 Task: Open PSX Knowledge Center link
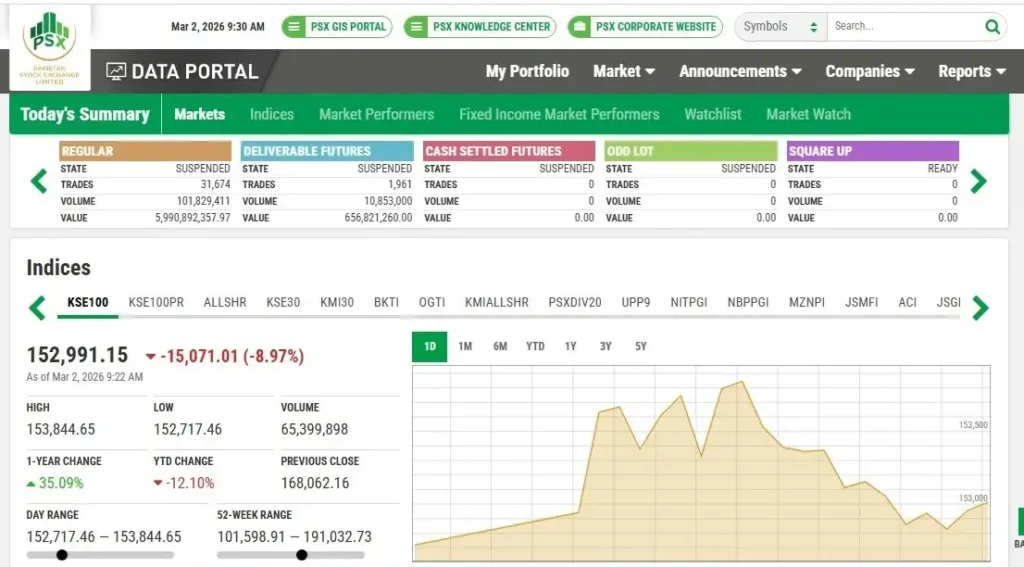[x=481, y=27]
